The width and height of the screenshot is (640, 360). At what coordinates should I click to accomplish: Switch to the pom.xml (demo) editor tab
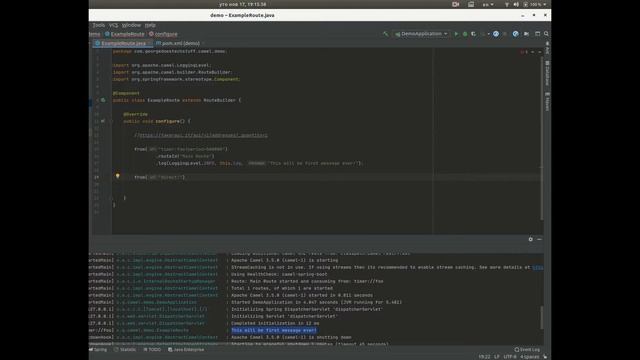click(178, 43)
